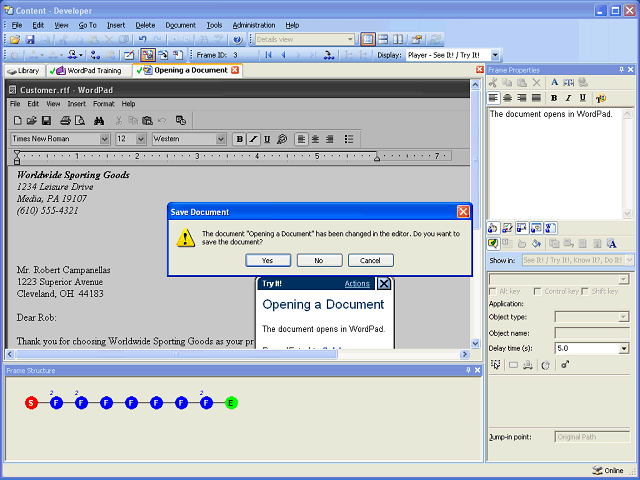This screenshot has width=640, height=480.
Task: Check the Control key checkbox
Action: point(538,291)
